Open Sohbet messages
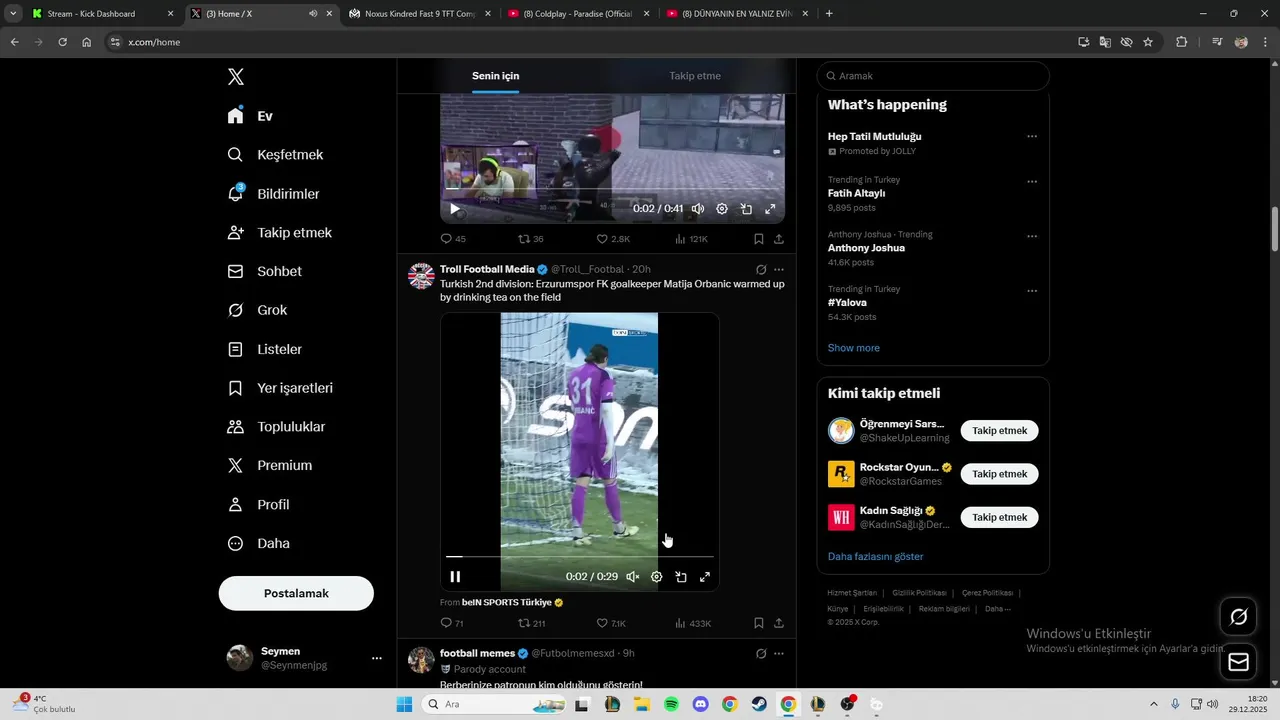The height and width of the screenshot is (720, 1280). pos(264,271)
